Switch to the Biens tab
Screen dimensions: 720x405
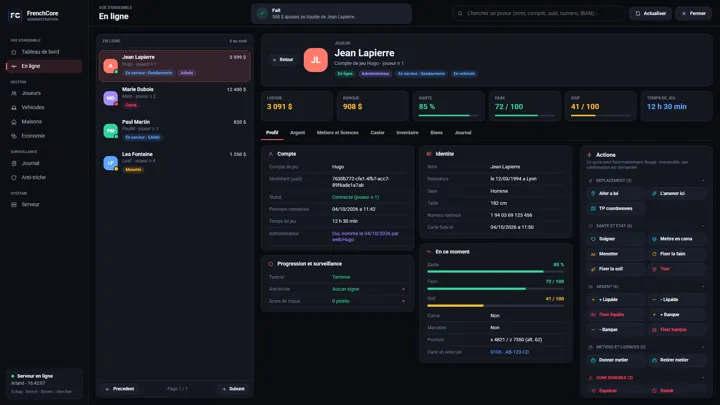click(x=436, y=133)
